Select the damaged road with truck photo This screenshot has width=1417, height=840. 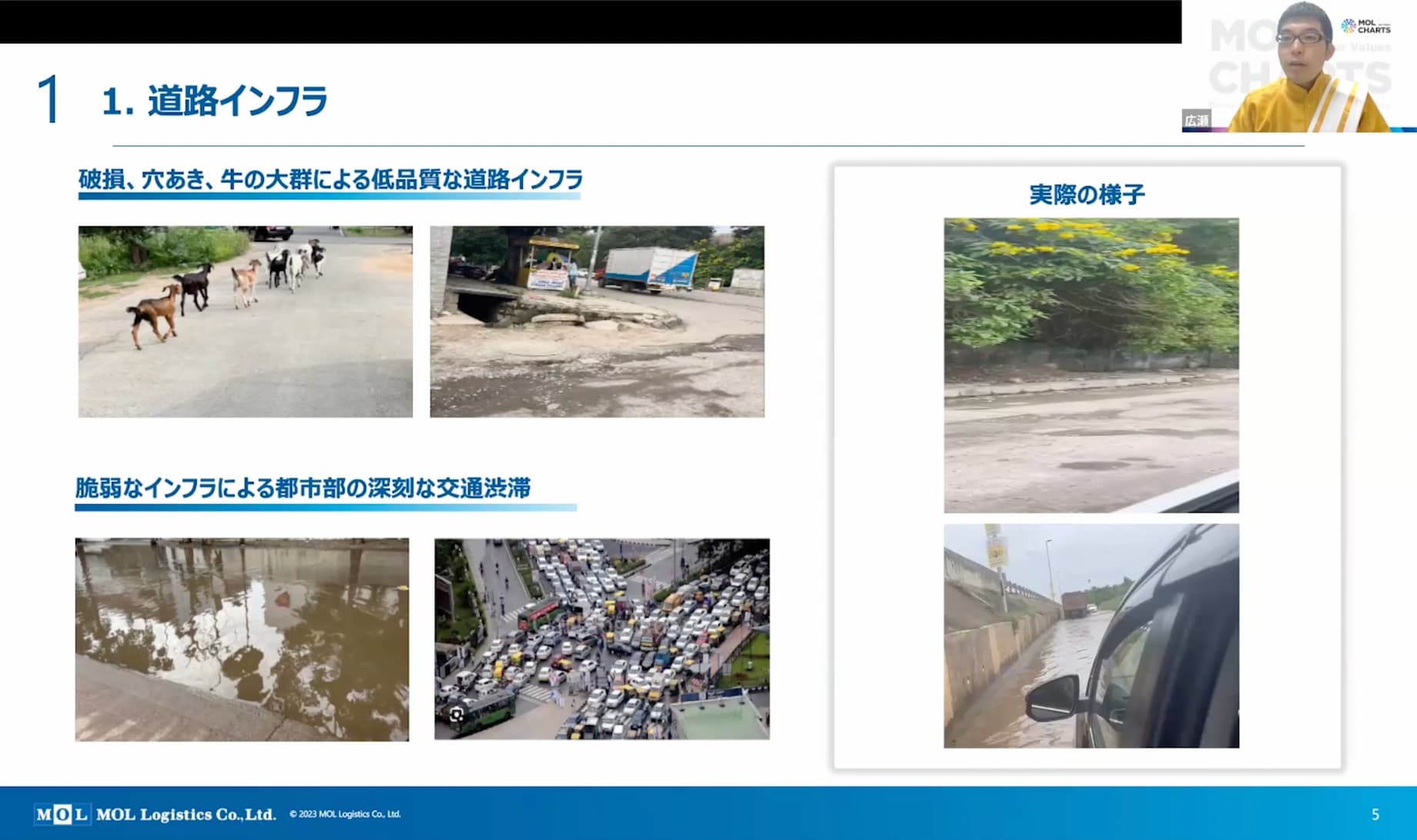click(x=597, y=321)
